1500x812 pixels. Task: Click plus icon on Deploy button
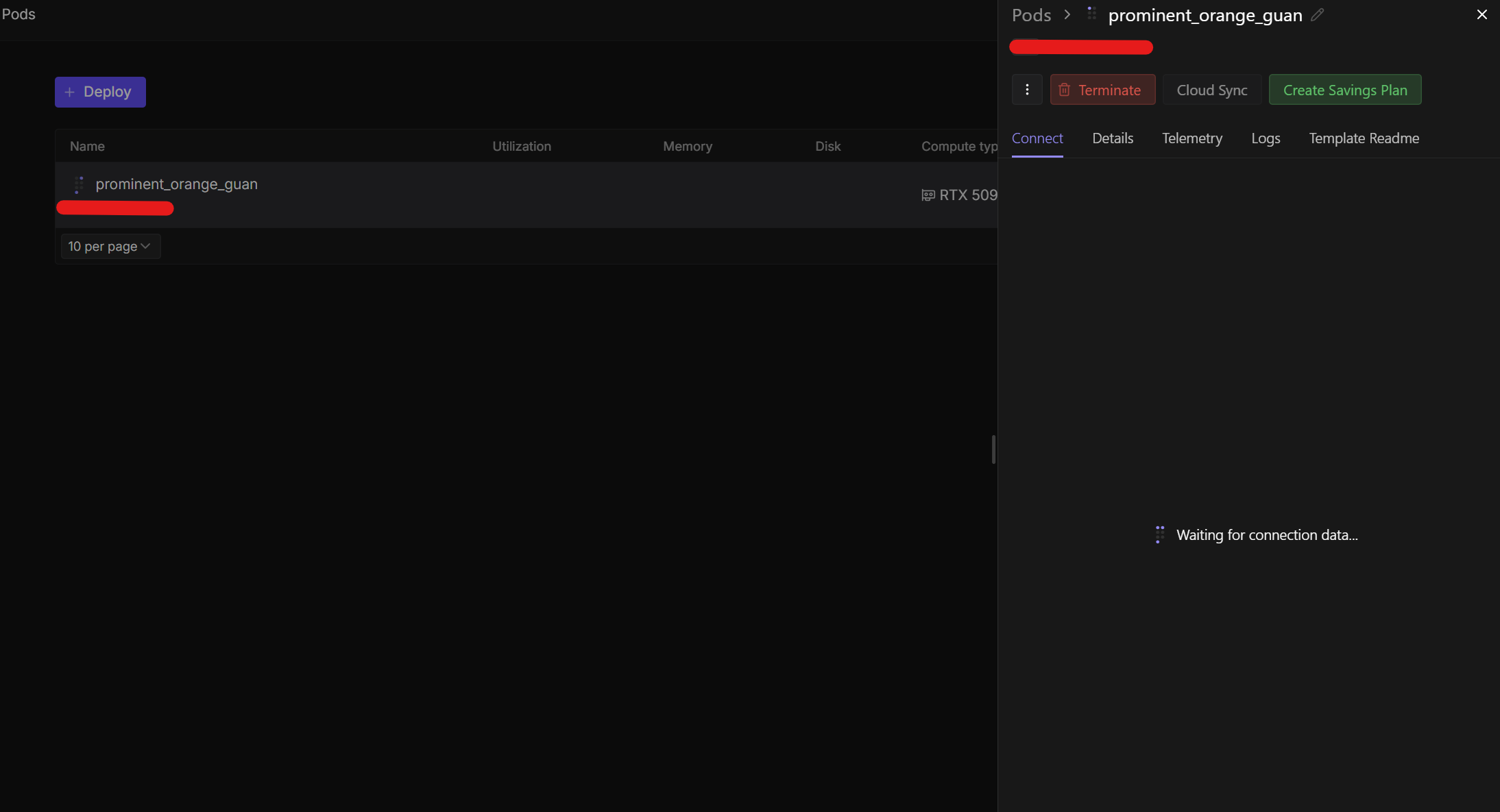pos(69,92)
